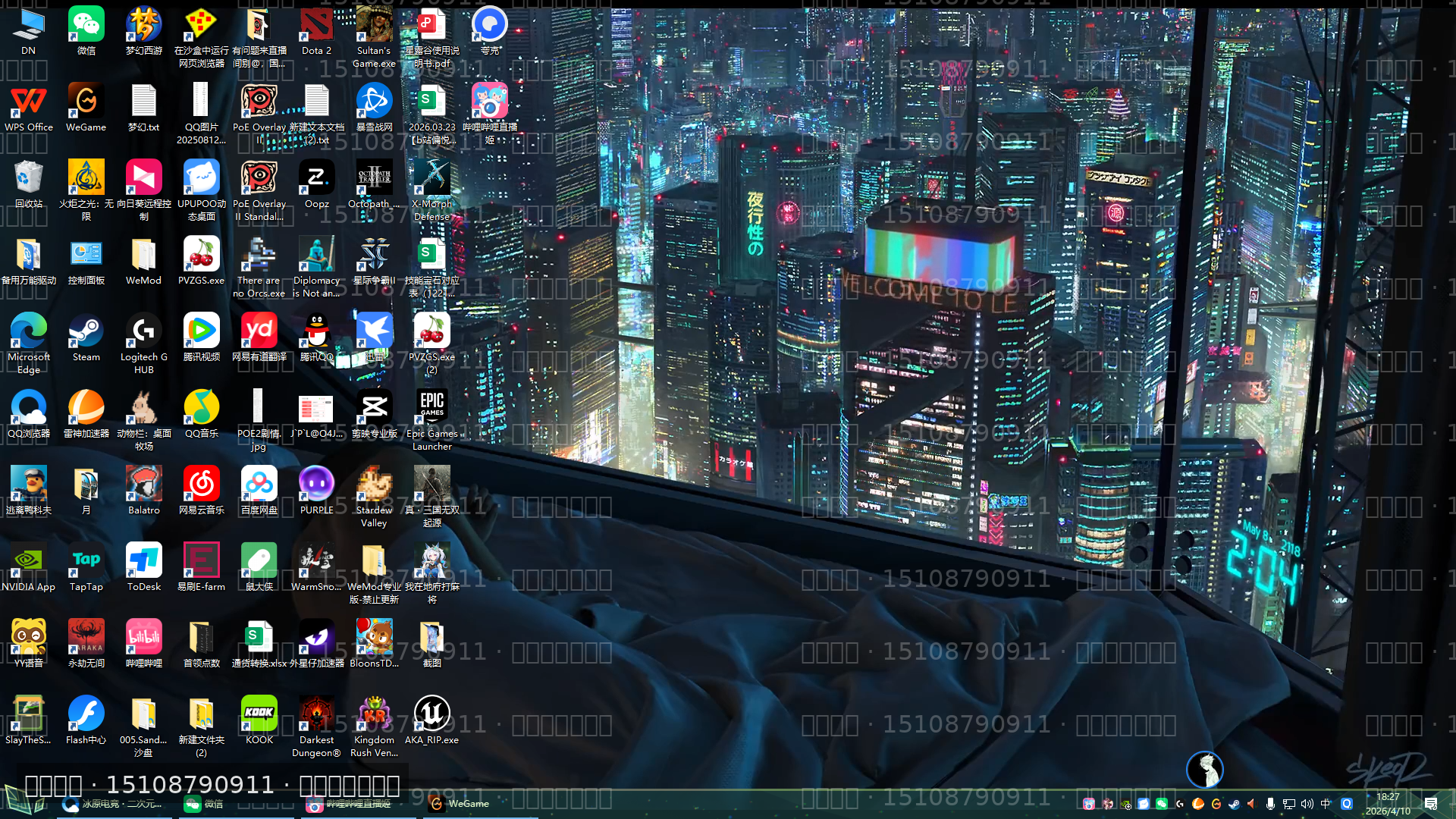
Task: Open the system volume control in the tray
Action: click(x=1307, y=804)
